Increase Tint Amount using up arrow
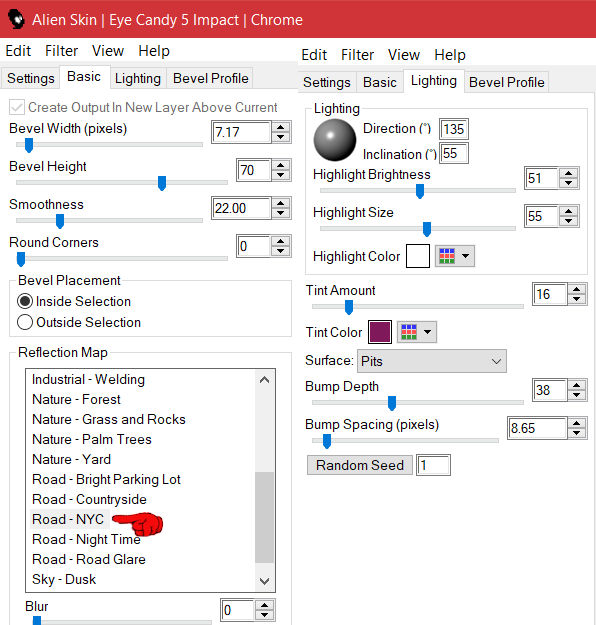 coord(577,289)
